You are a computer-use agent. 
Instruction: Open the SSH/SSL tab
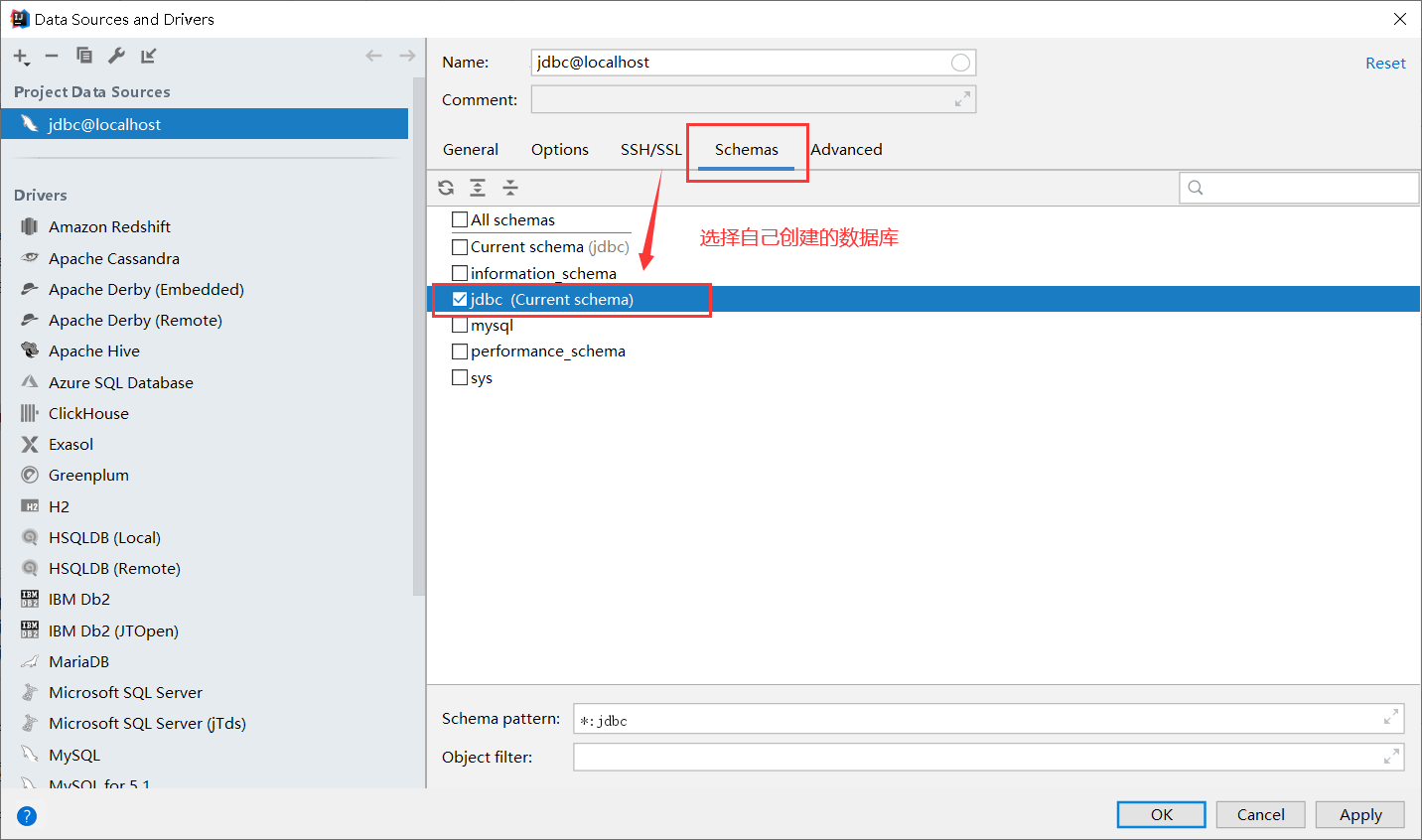pos(650,149)
